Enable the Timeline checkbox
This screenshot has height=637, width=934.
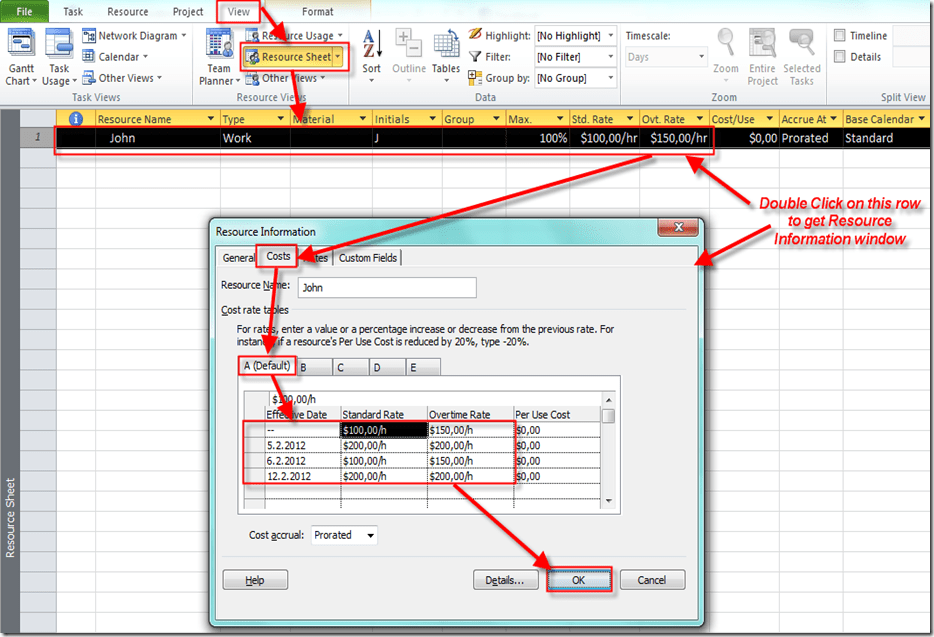pos(840,36)
